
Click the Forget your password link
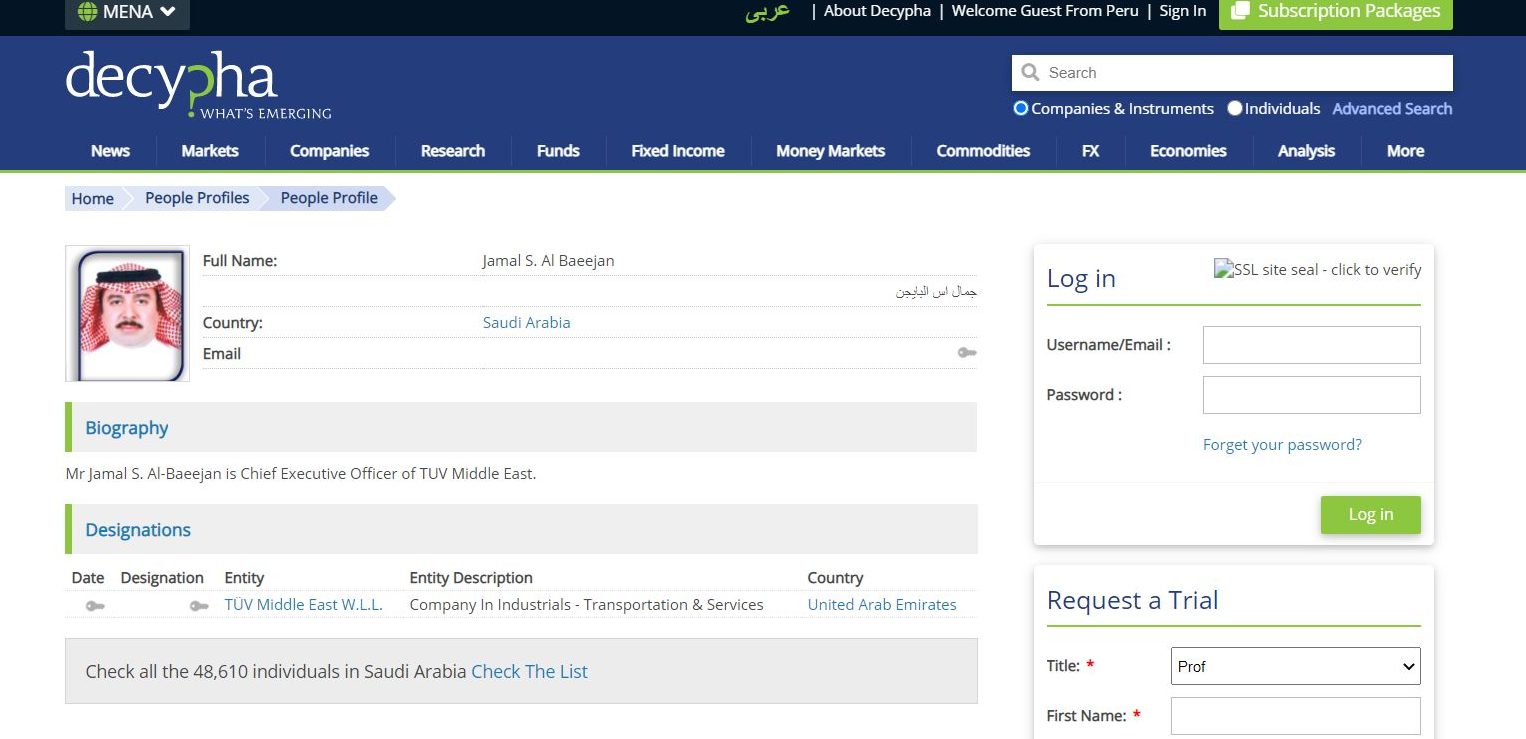(1281, 445)
